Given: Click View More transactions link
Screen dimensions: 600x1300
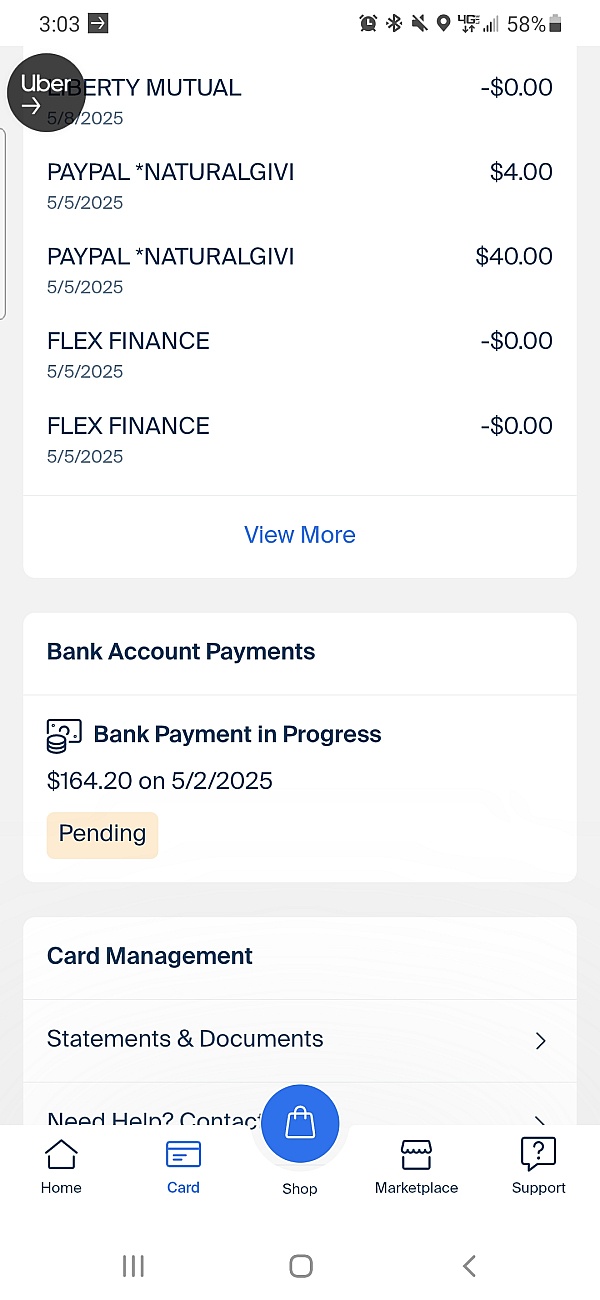Looking at the screenshot, I should 300,535.
